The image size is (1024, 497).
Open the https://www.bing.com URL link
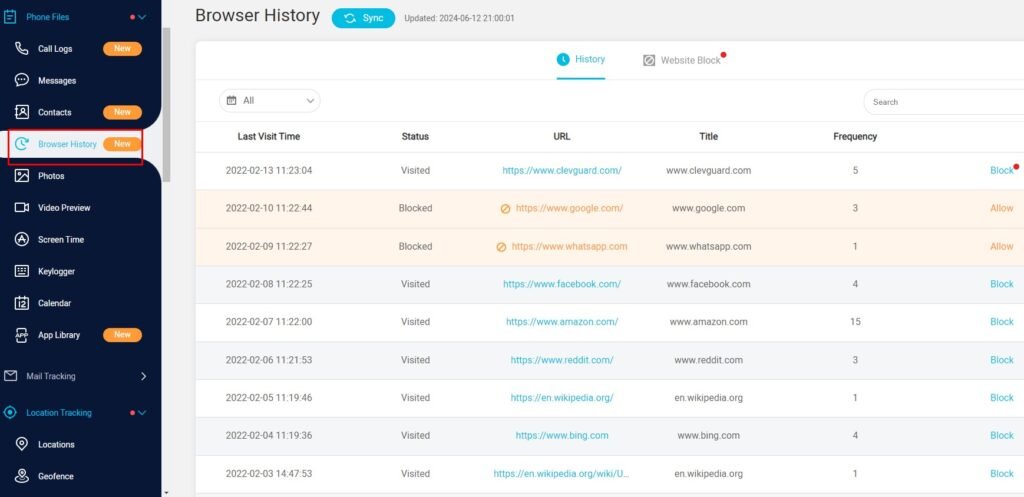pos(562,436)
